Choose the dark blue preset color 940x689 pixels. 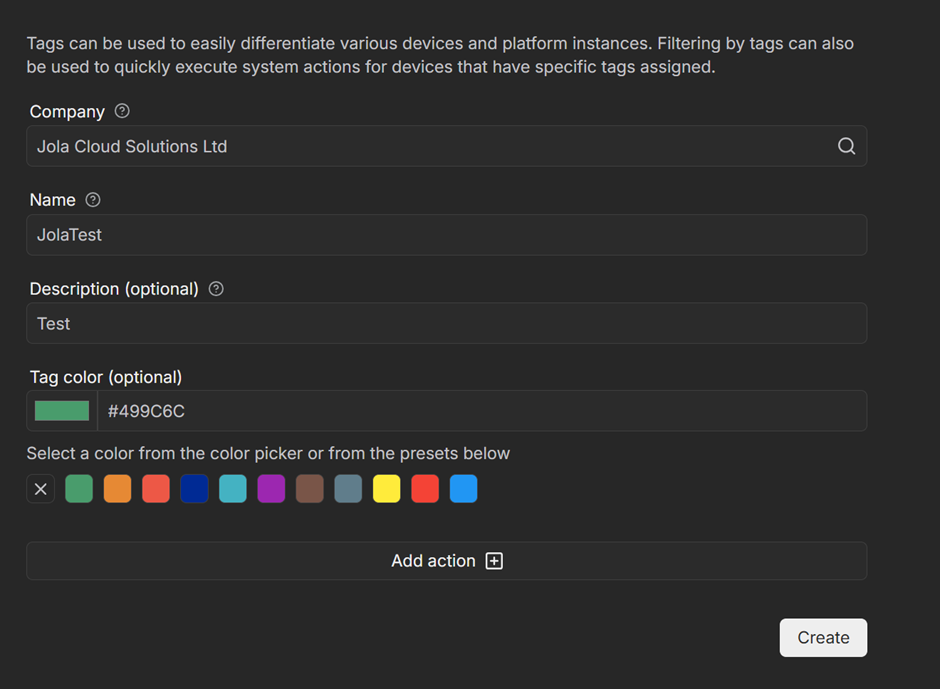click(194, 489)
